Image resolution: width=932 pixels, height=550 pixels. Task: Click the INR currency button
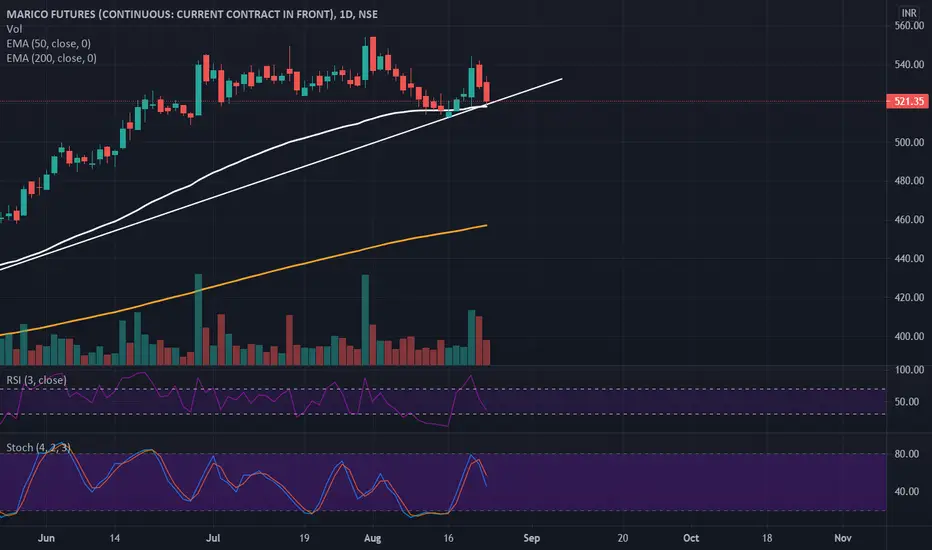(909, 12)
